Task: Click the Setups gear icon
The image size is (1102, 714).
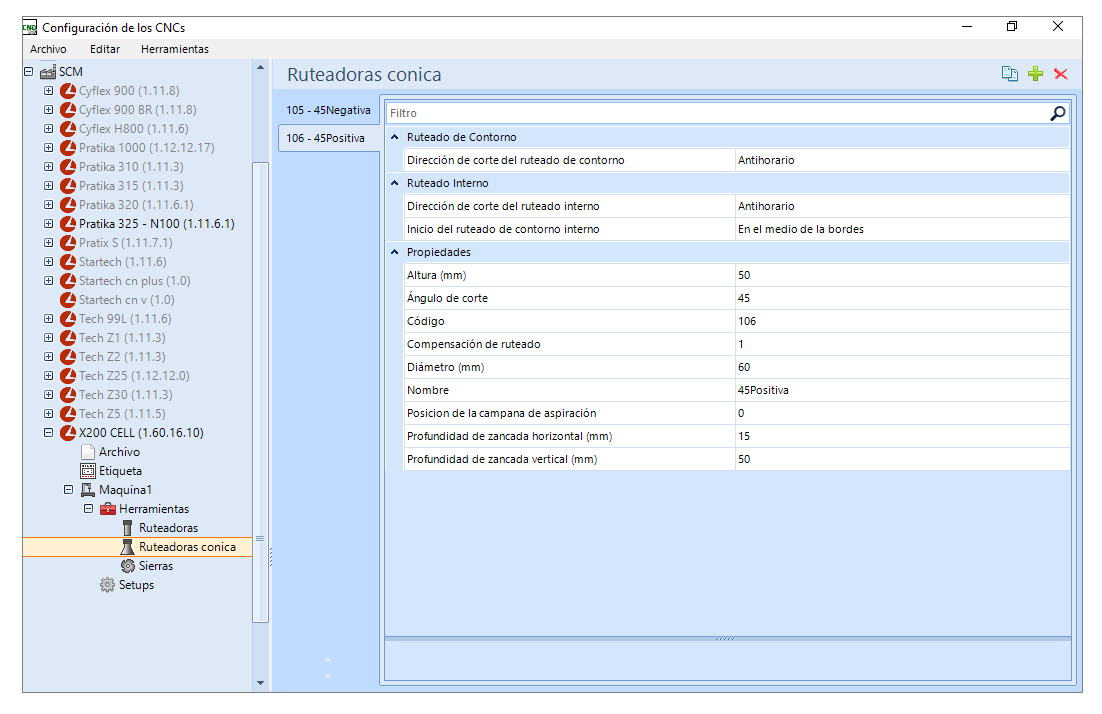Action: point(107,585)
